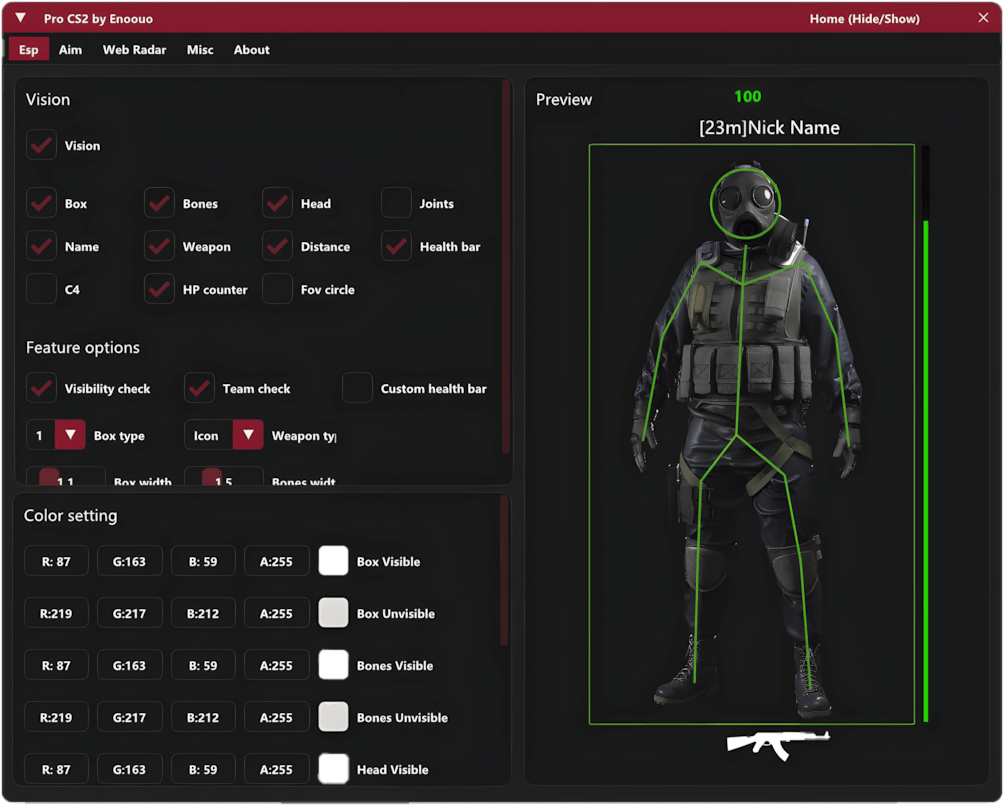The width and height of the screenshot is (1004, 805).
Task: Disable the Box checkbox
Action: (42, 204)
